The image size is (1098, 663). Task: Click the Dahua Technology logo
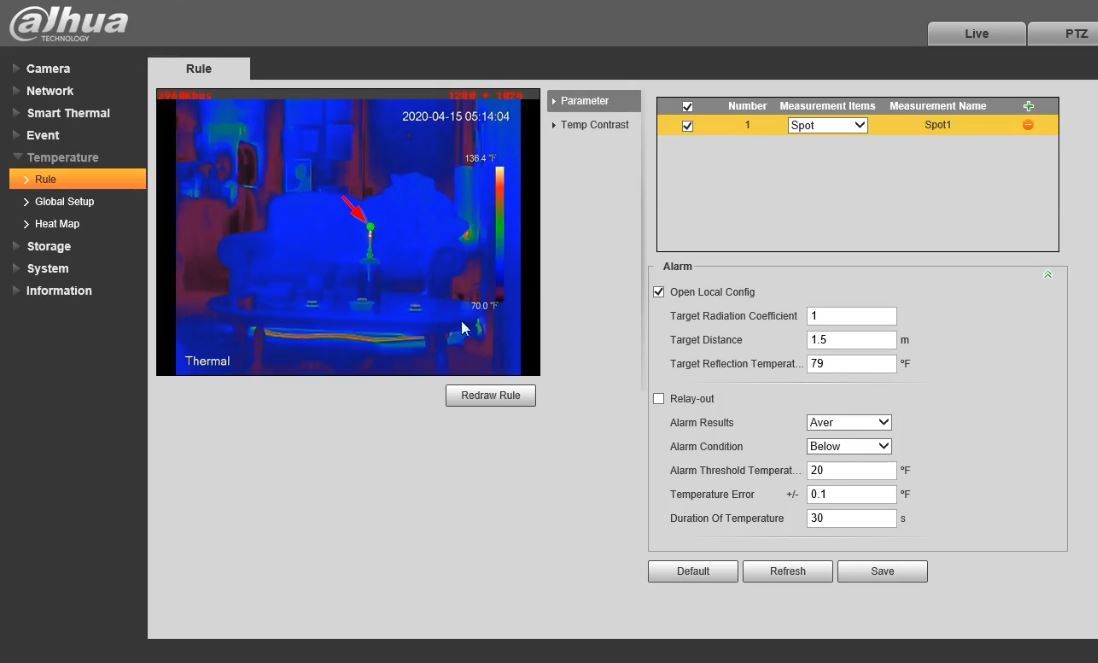coord(68,24)
